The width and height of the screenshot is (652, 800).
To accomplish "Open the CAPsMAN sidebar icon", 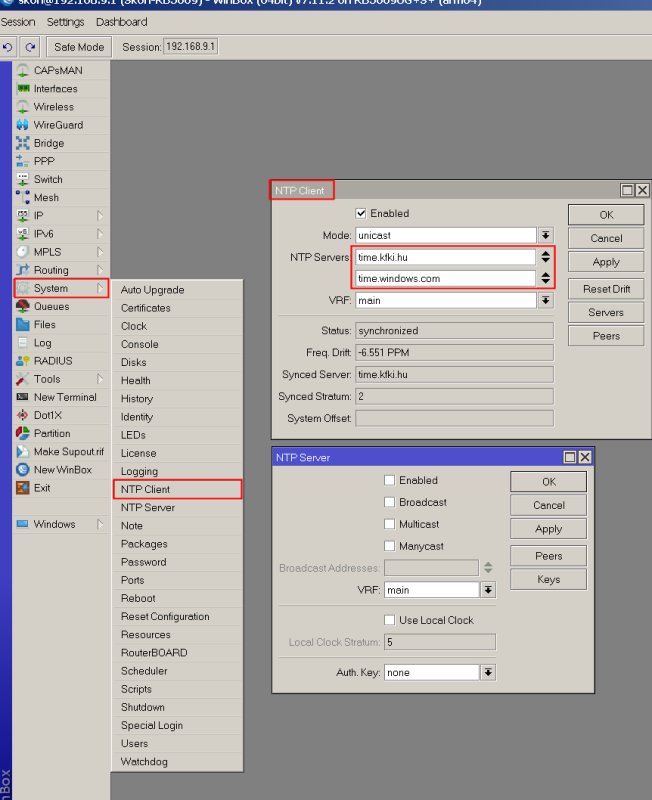I will coord(23,70).
